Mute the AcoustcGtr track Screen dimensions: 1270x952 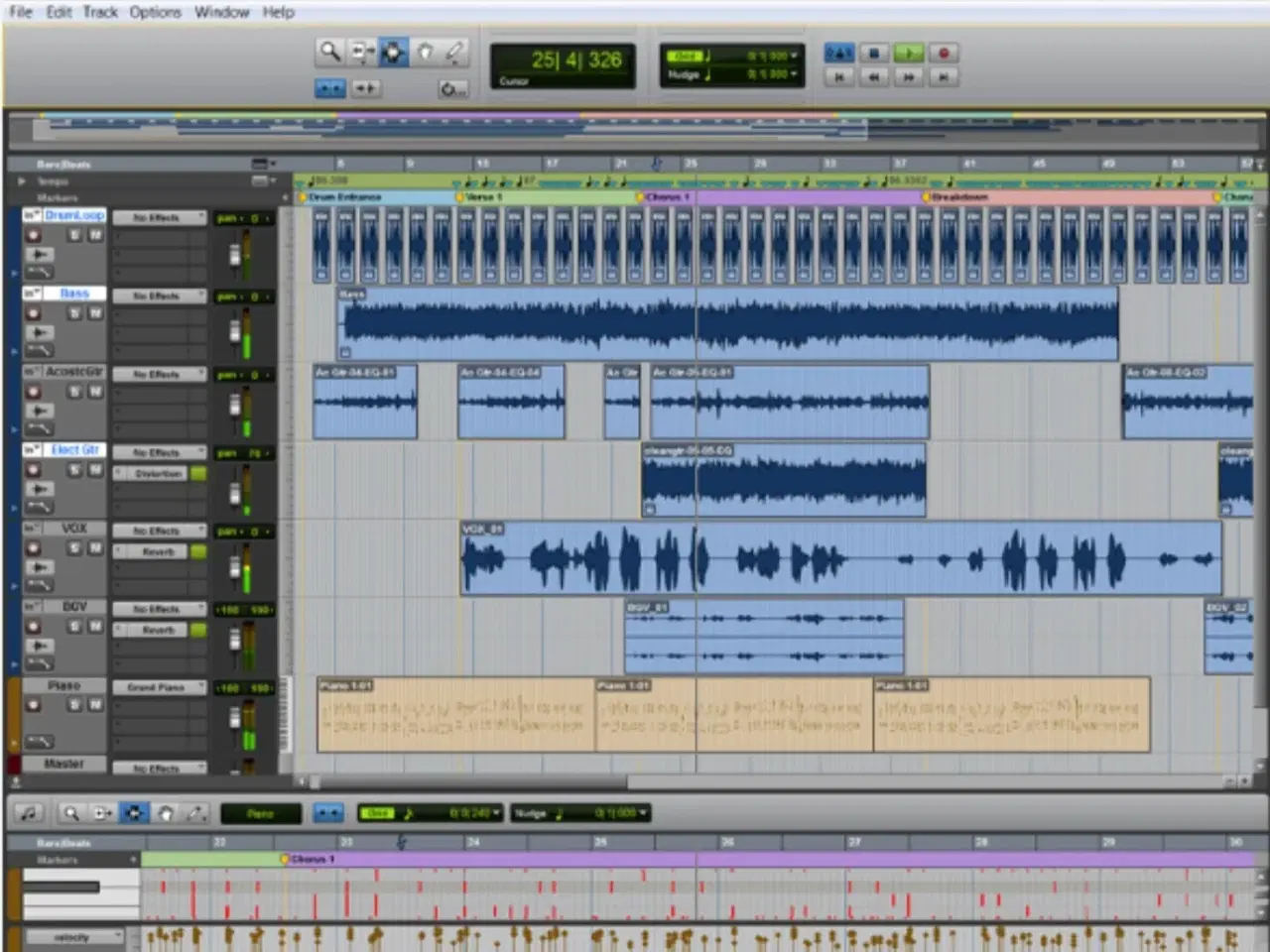95,392
